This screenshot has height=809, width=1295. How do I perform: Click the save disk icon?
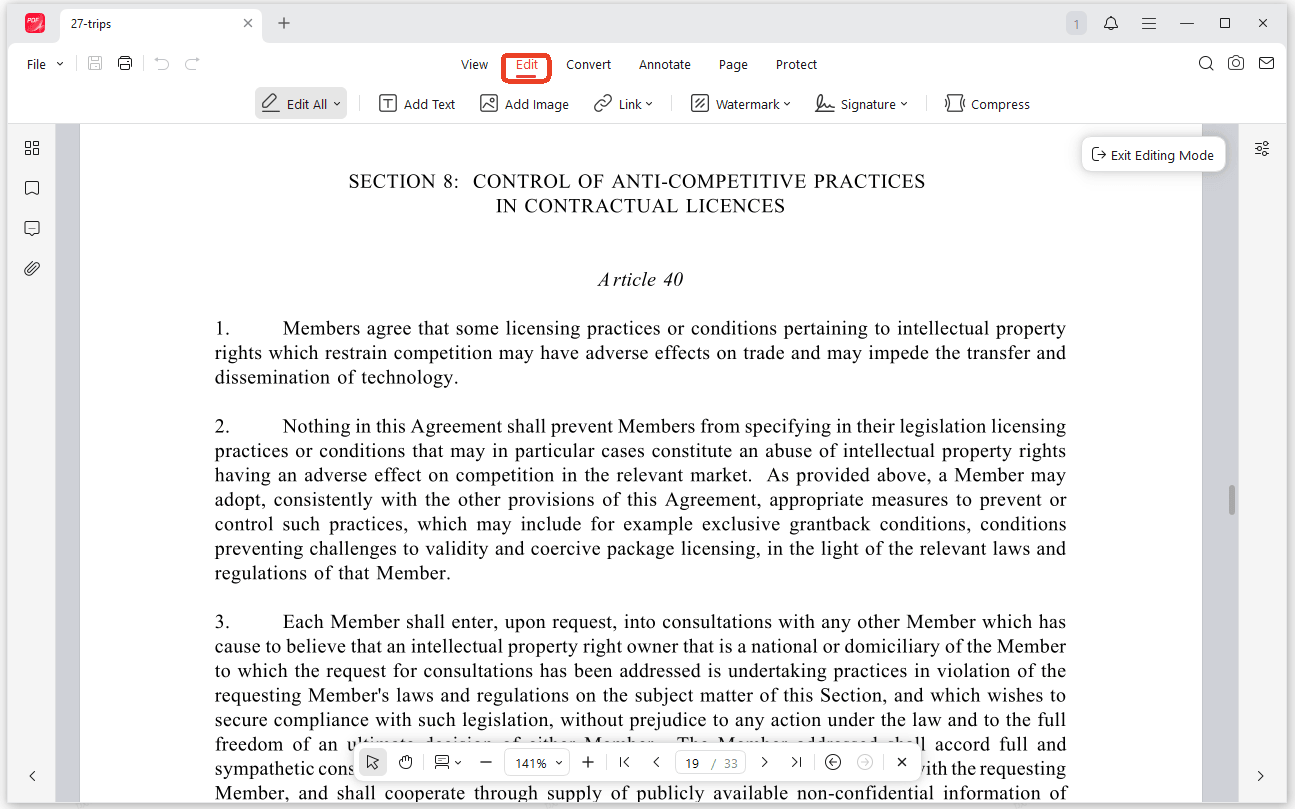click(95, 64)
